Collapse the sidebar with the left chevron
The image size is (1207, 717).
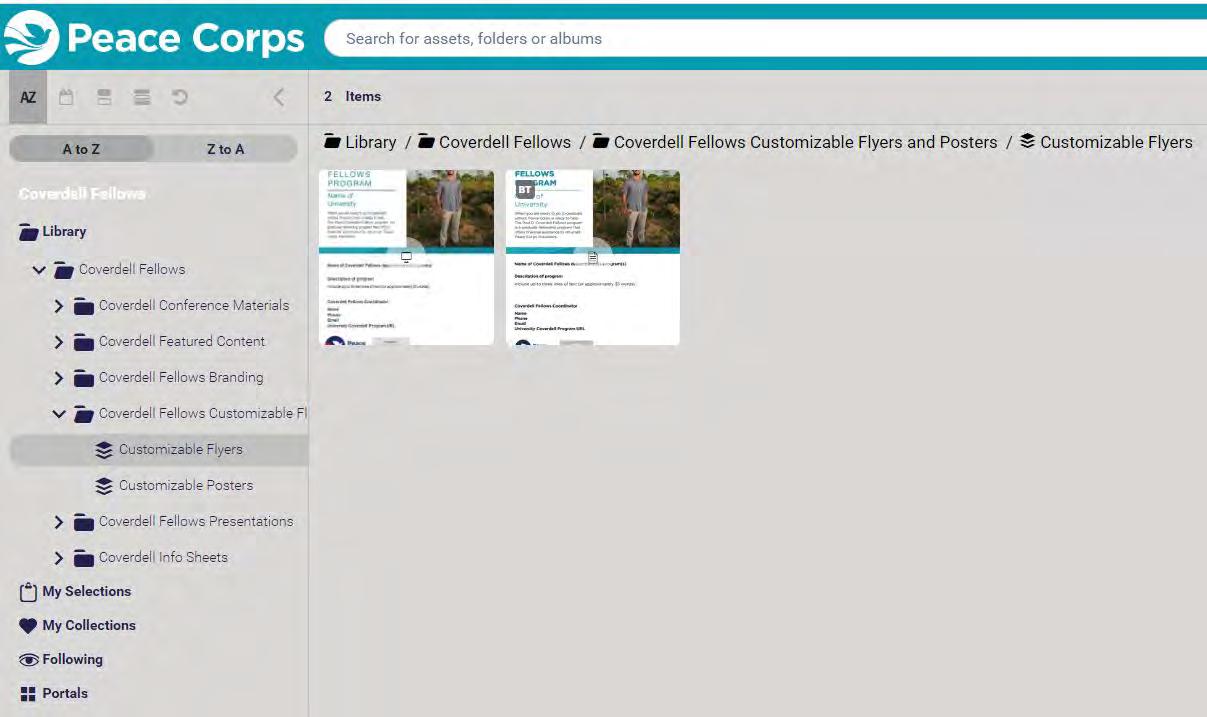pos(279,97)
